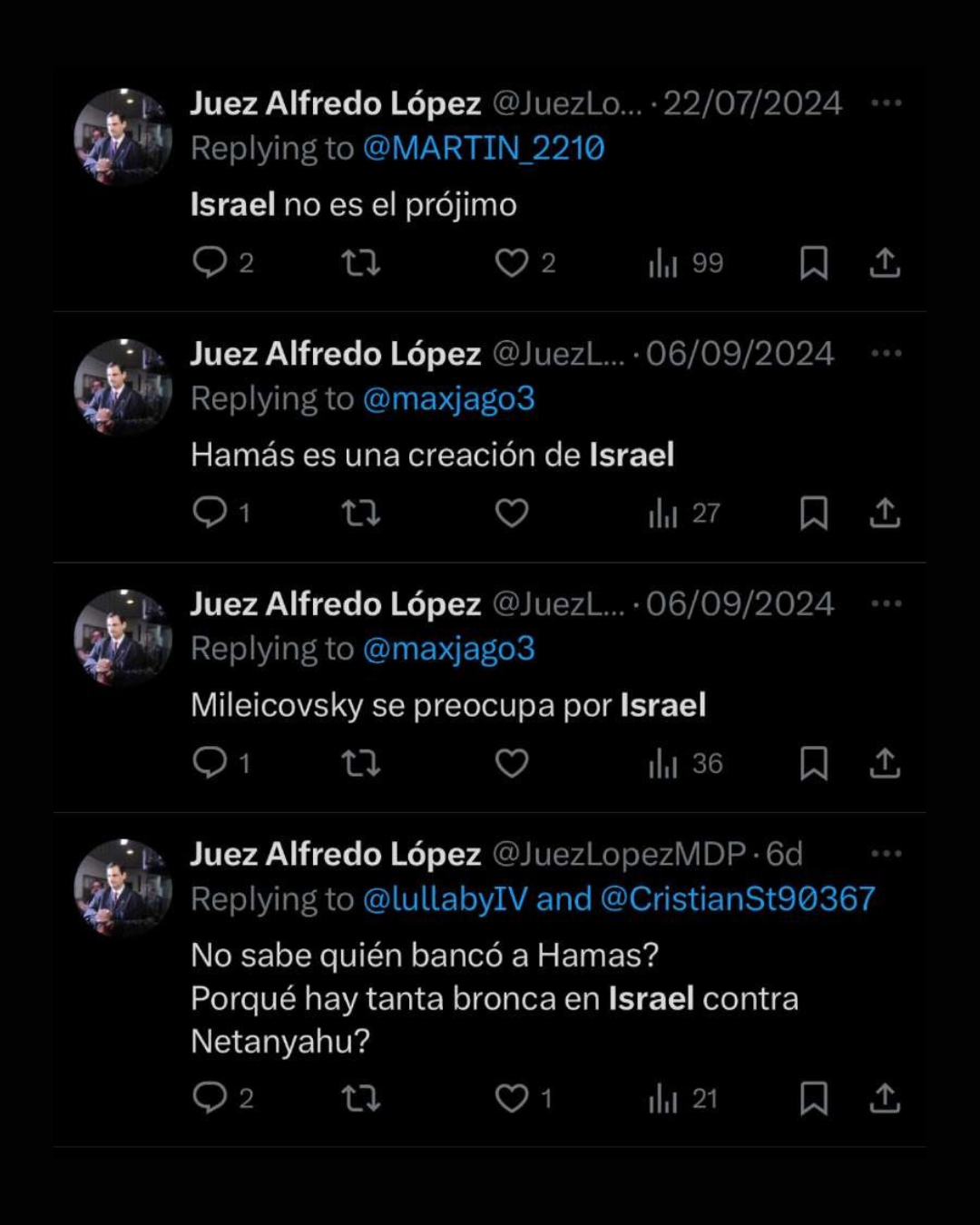
Task: Share the "No sabe quién bancó" tweet
Action: [x=885, y=1098]
